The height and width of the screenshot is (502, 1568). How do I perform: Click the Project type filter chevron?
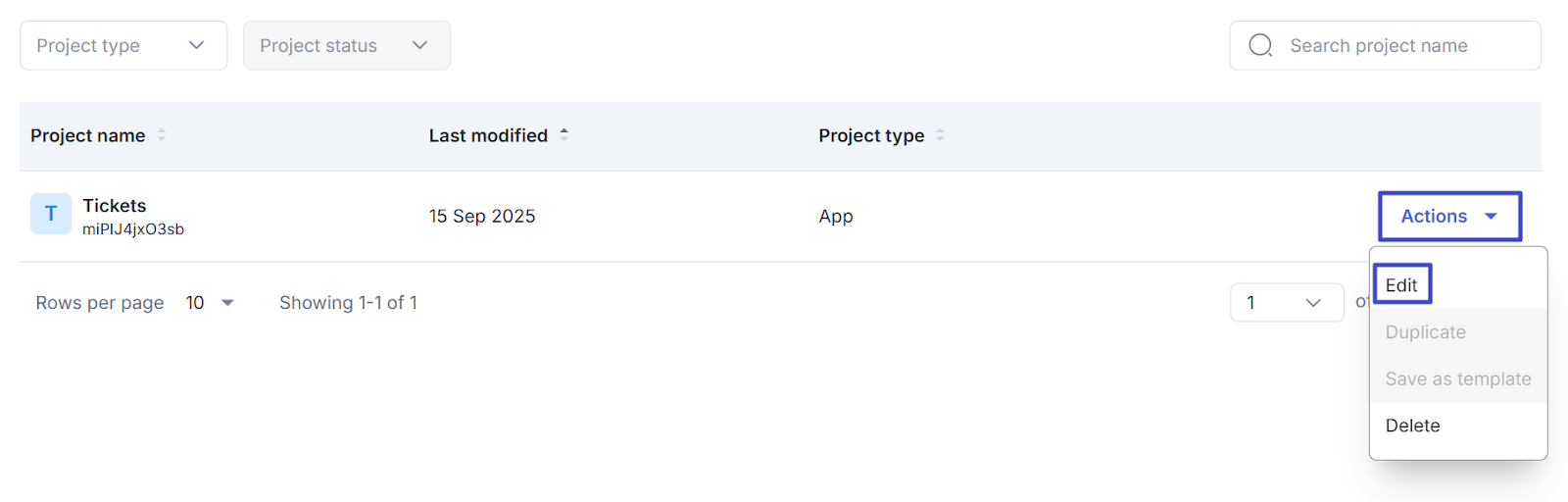coord(197,45)
